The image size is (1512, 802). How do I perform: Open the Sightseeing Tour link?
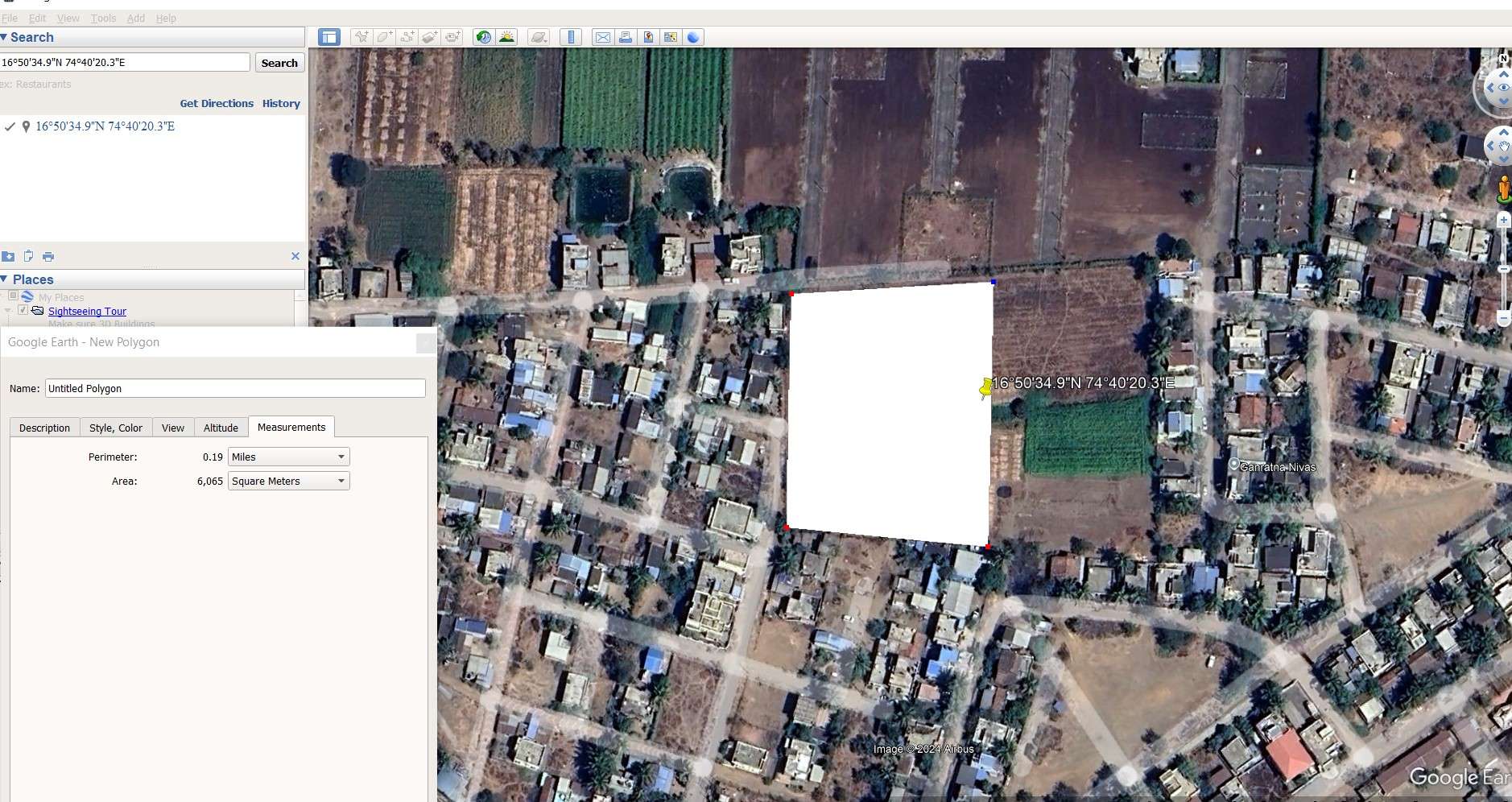(x=87, y=311)
